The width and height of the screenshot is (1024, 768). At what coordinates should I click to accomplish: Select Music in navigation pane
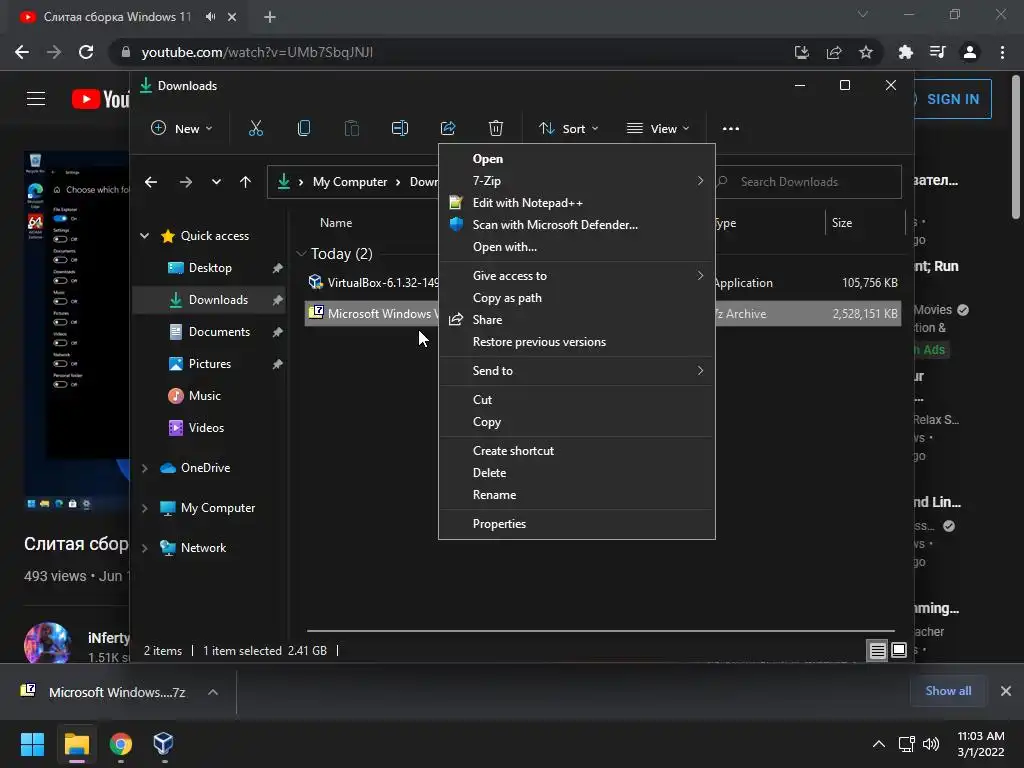click(x=204, y=396)
